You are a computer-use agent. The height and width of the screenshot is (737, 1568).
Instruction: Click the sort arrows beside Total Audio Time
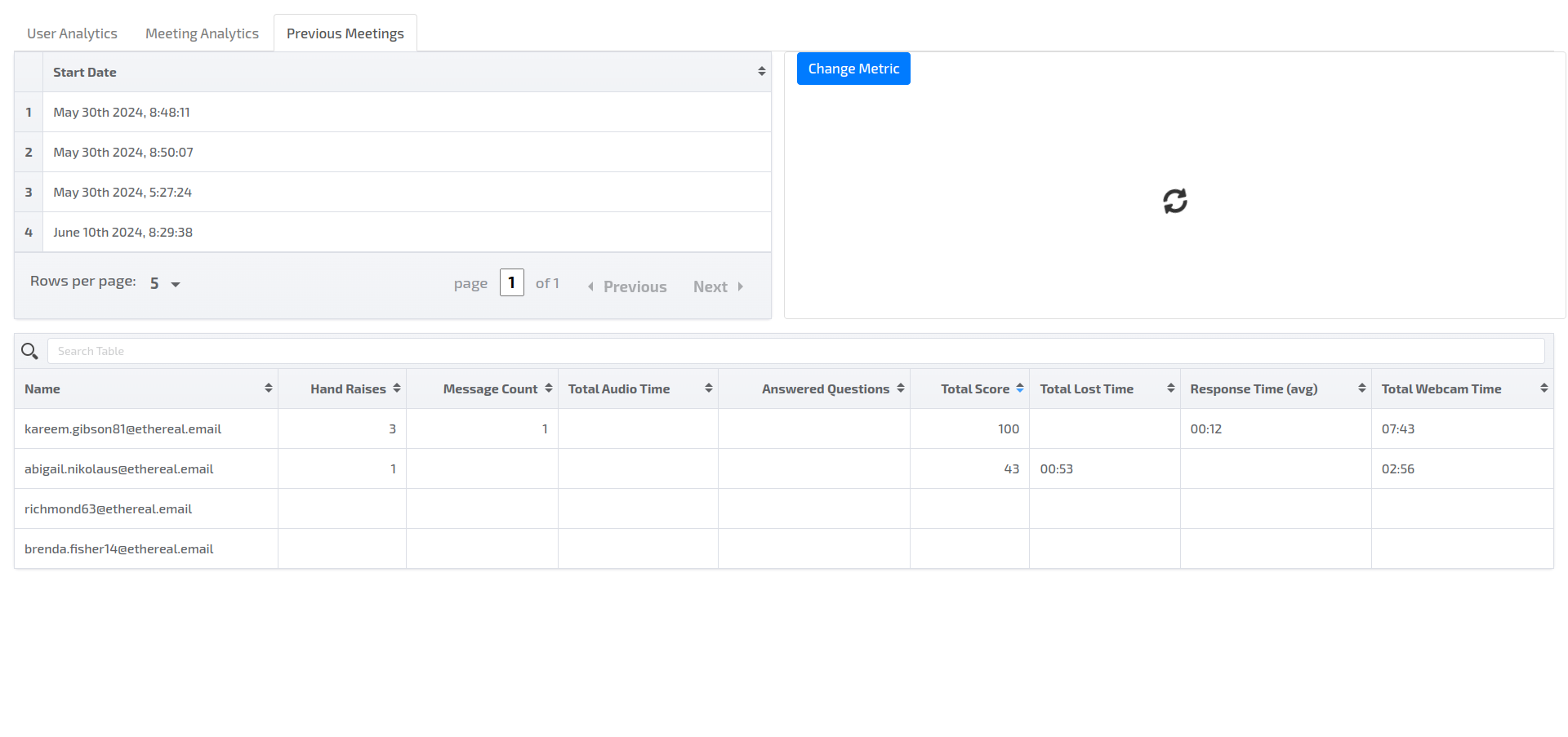click(x=709, y=388)
